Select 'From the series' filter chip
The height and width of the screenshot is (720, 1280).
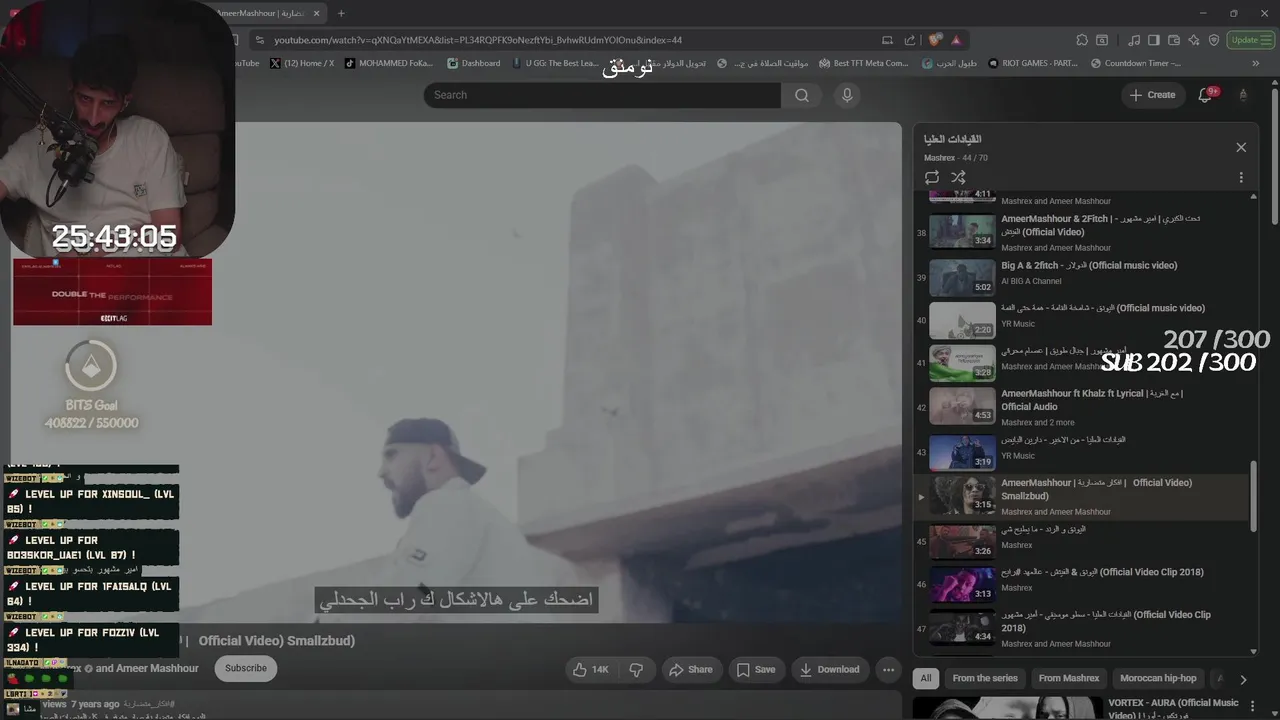click(985, 678)
